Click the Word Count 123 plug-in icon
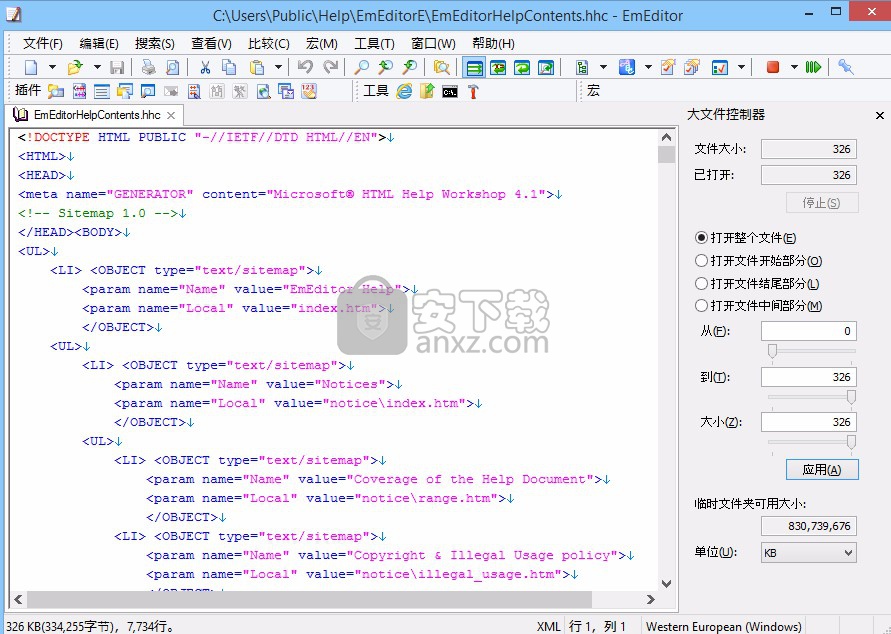This screenshot has width=891, height=634. pos(309,91)
